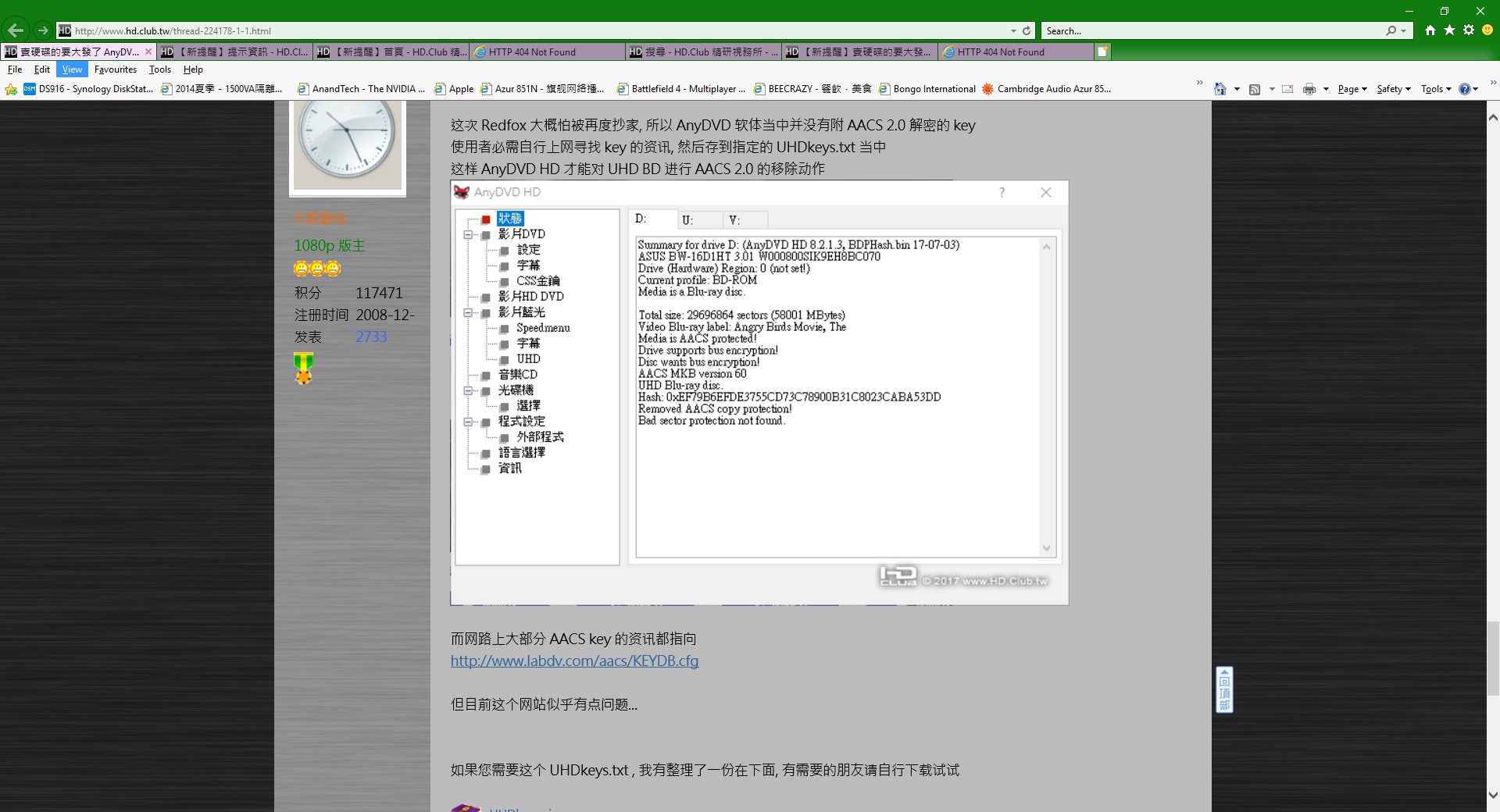Click the page vertical scrollbar thumb
The width and height of the screenshot is (1500, 812).
[1493, 657]
